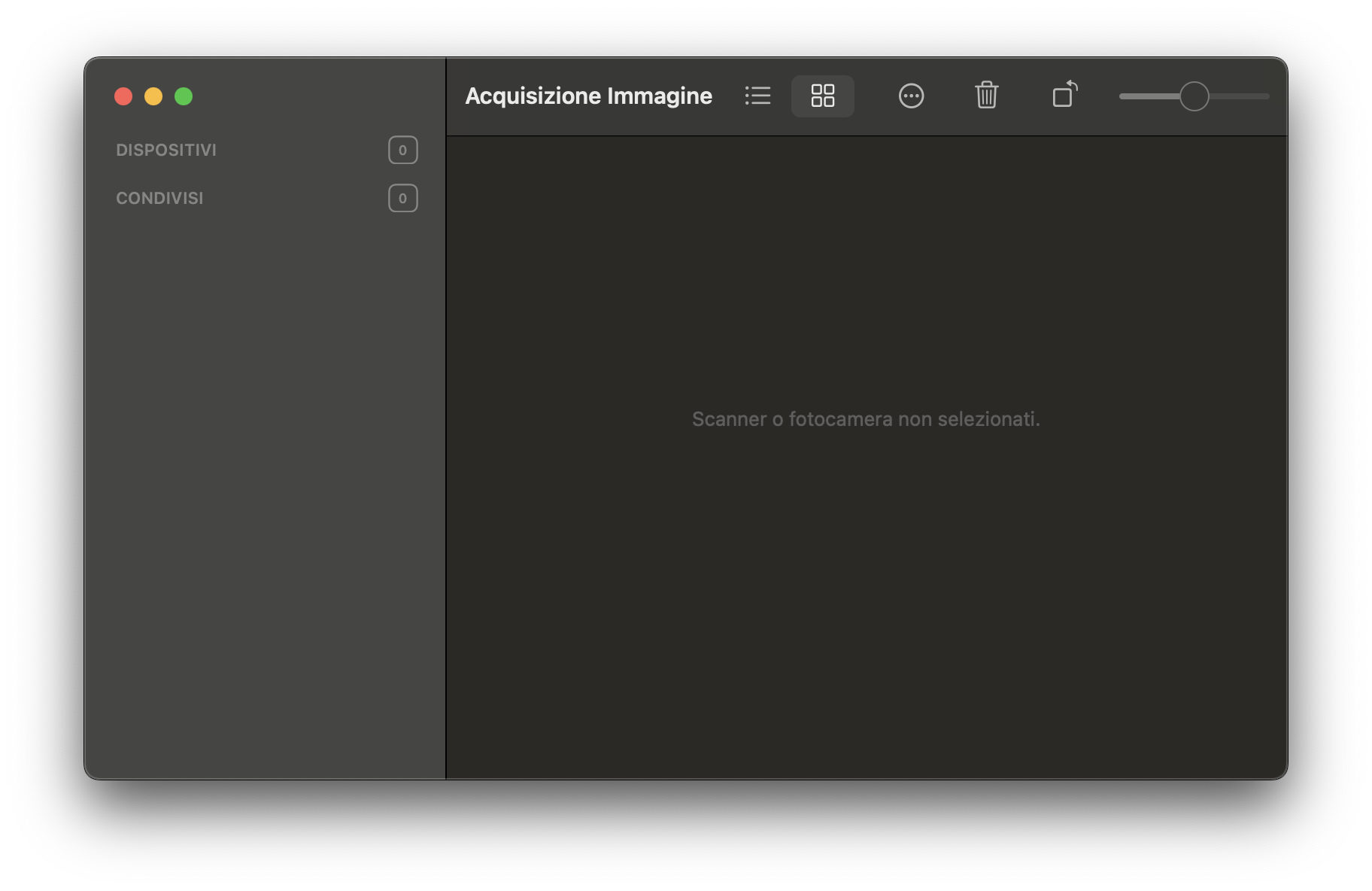Image resolution: width=1372 pixels, height=891 pixels.
Task: Select the DISPOSITIVI sidebar section
Action: [x=166, y=150]
